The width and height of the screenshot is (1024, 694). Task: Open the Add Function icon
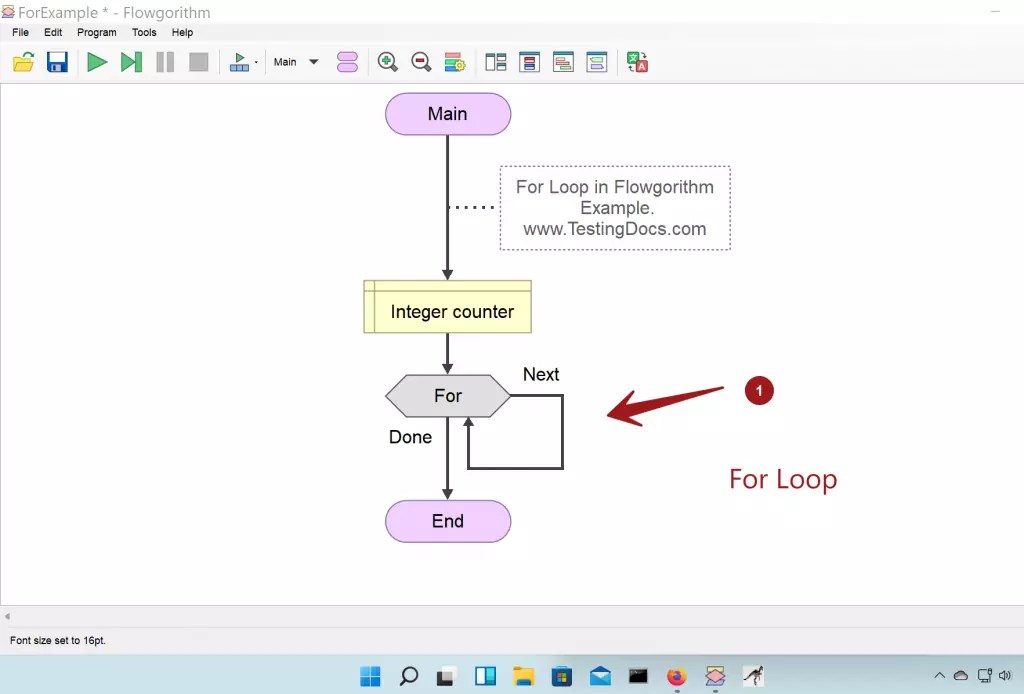point(347,61)
